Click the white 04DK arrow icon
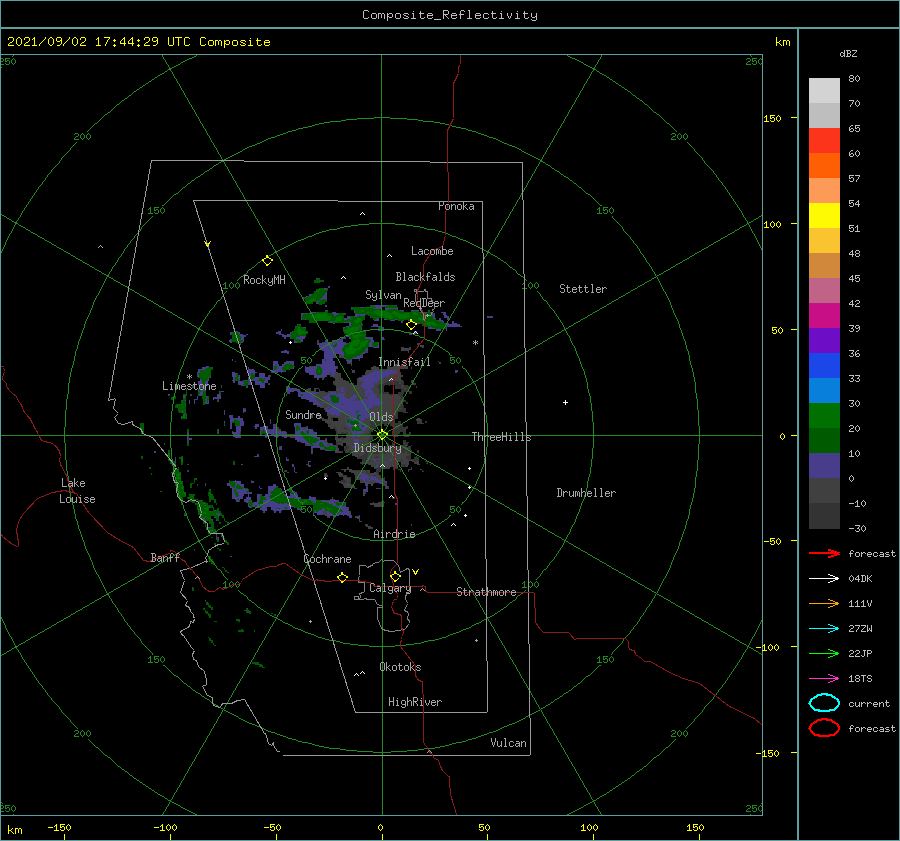 click(x=824, y=579)
